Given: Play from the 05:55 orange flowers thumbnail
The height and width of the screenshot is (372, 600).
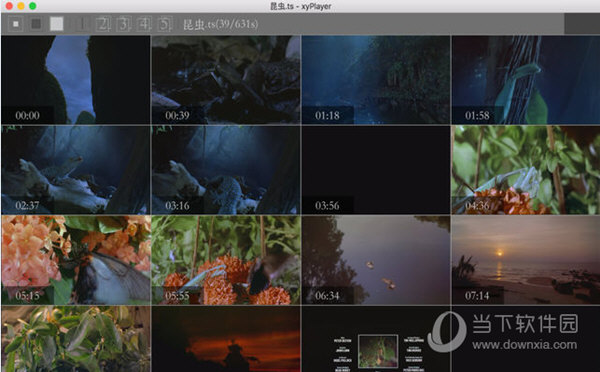Looking at the screenshot, I should (x=226, y=260).
